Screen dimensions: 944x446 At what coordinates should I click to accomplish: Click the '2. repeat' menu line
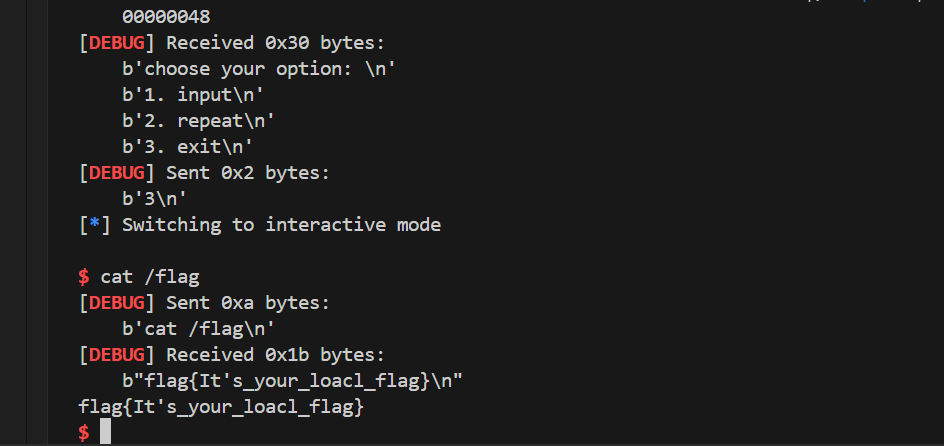point(198,121)
